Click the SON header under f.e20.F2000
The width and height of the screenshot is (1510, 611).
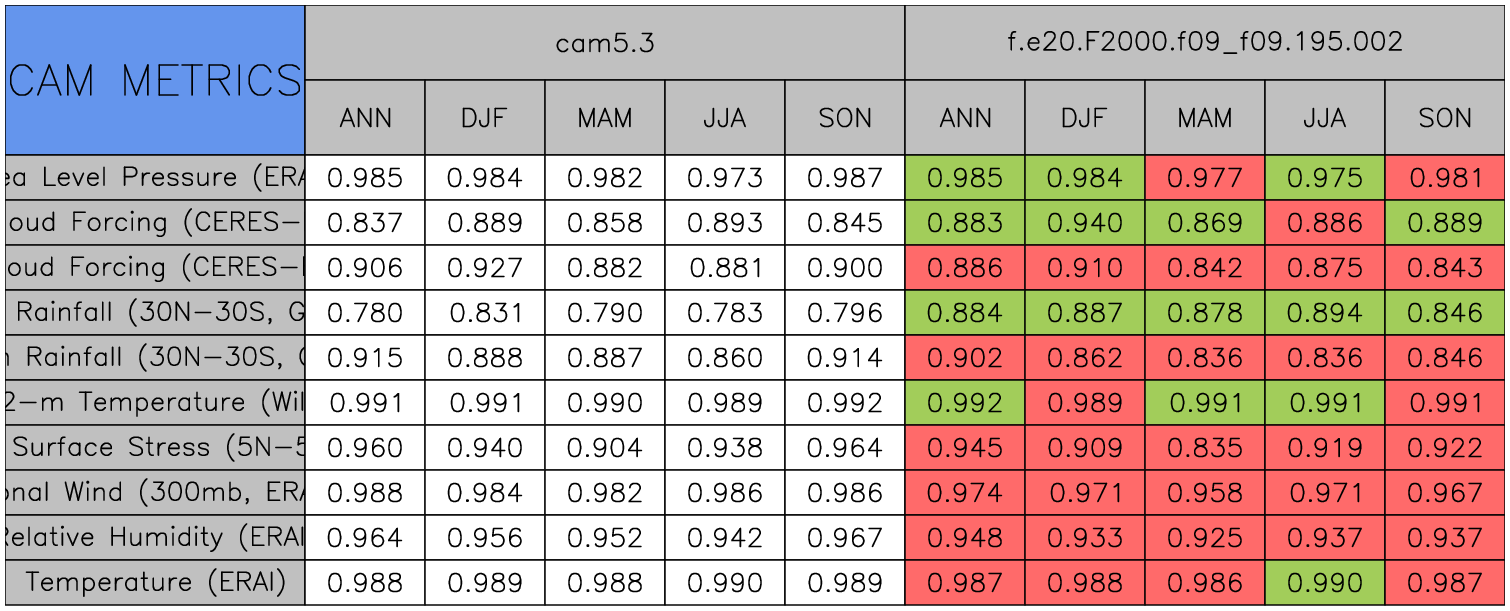pyautogui.click(x=1445, y=118)
